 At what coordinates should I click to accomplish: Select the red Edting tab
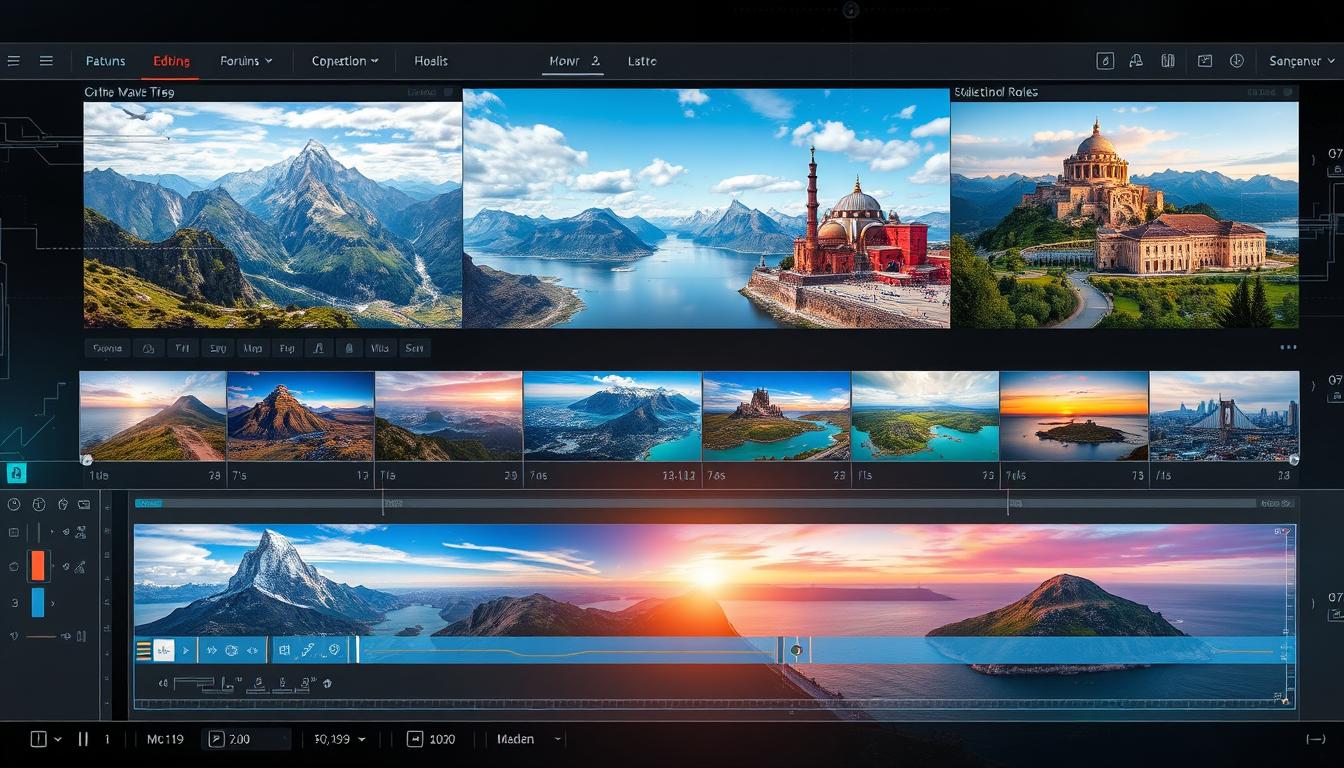[x=171, y=61]
